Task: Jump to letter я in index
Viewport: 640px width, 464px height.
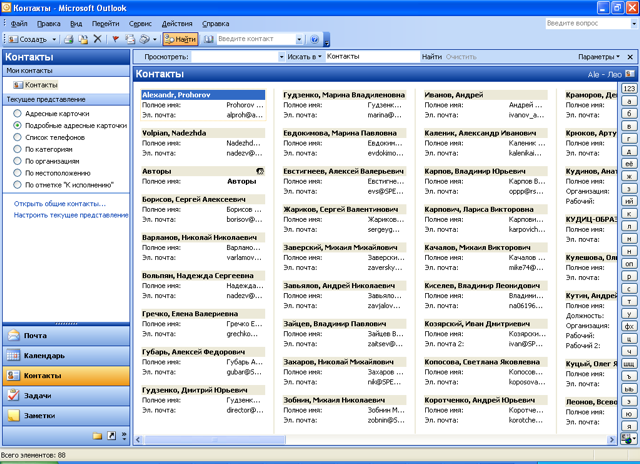Action: (629, 426)
